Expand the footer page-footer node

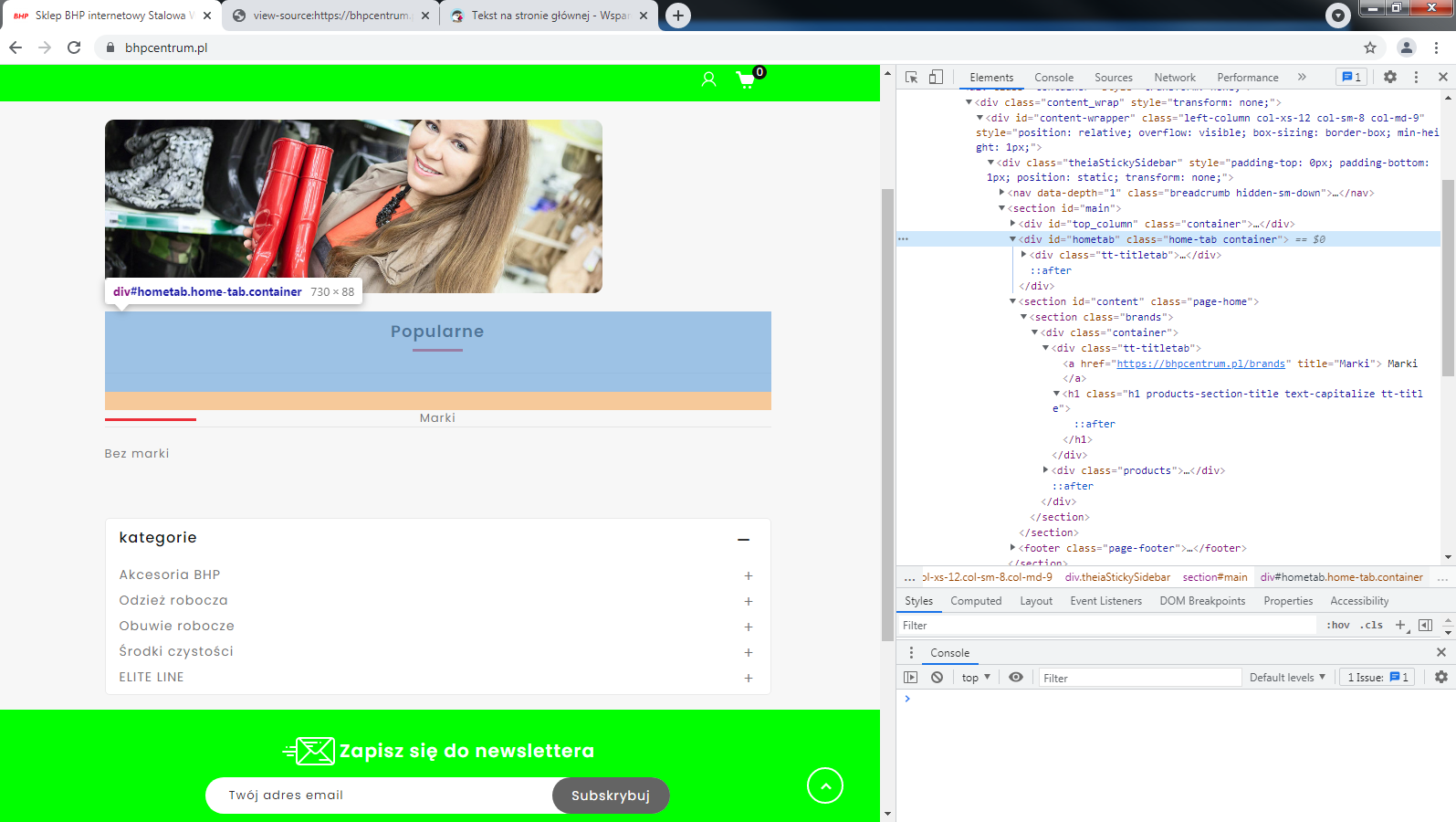tap(1012, 548)
